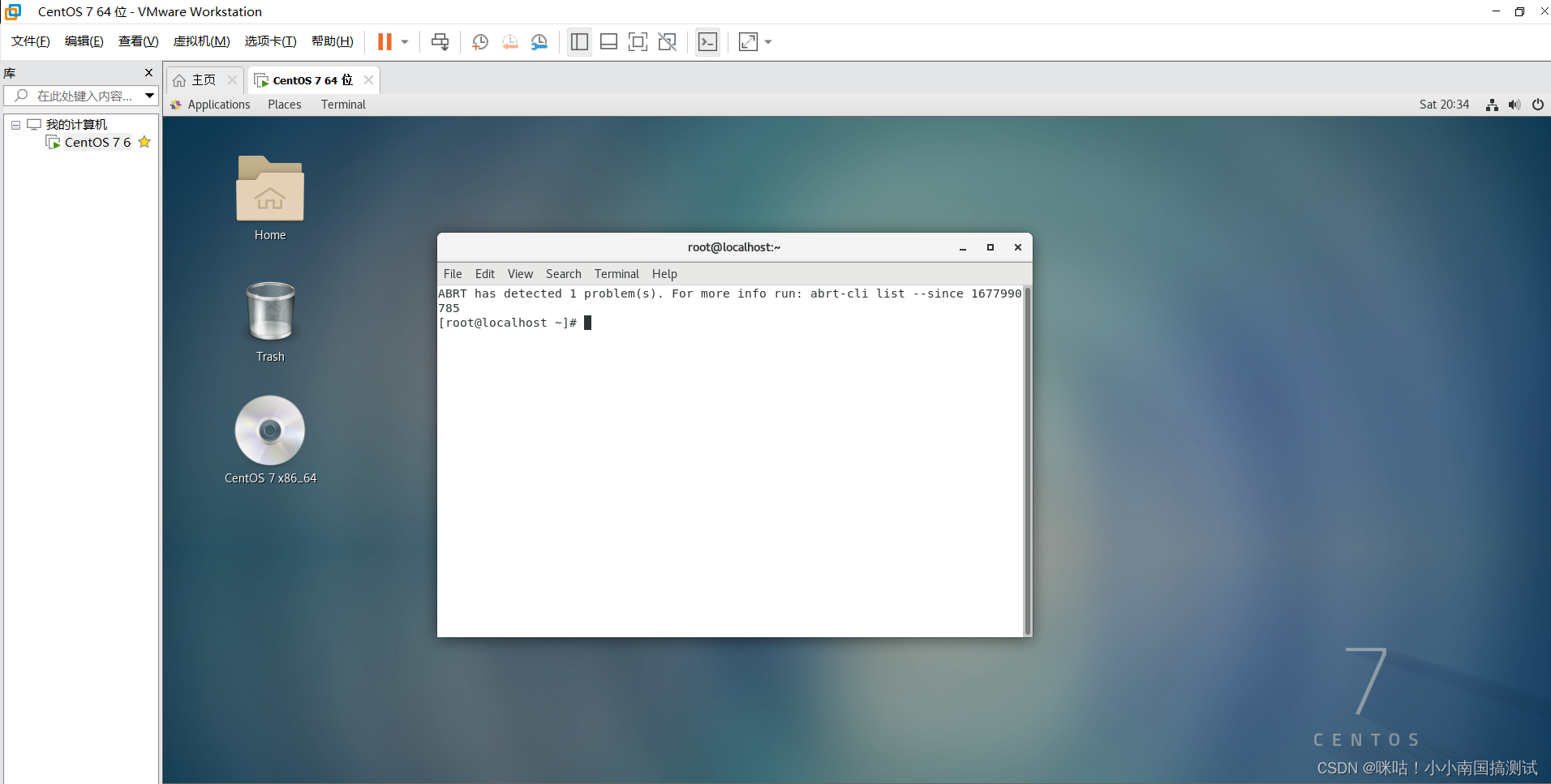Open the 虚拟机(M) menu
1551x784 pixels.
[x=202, y=41]
